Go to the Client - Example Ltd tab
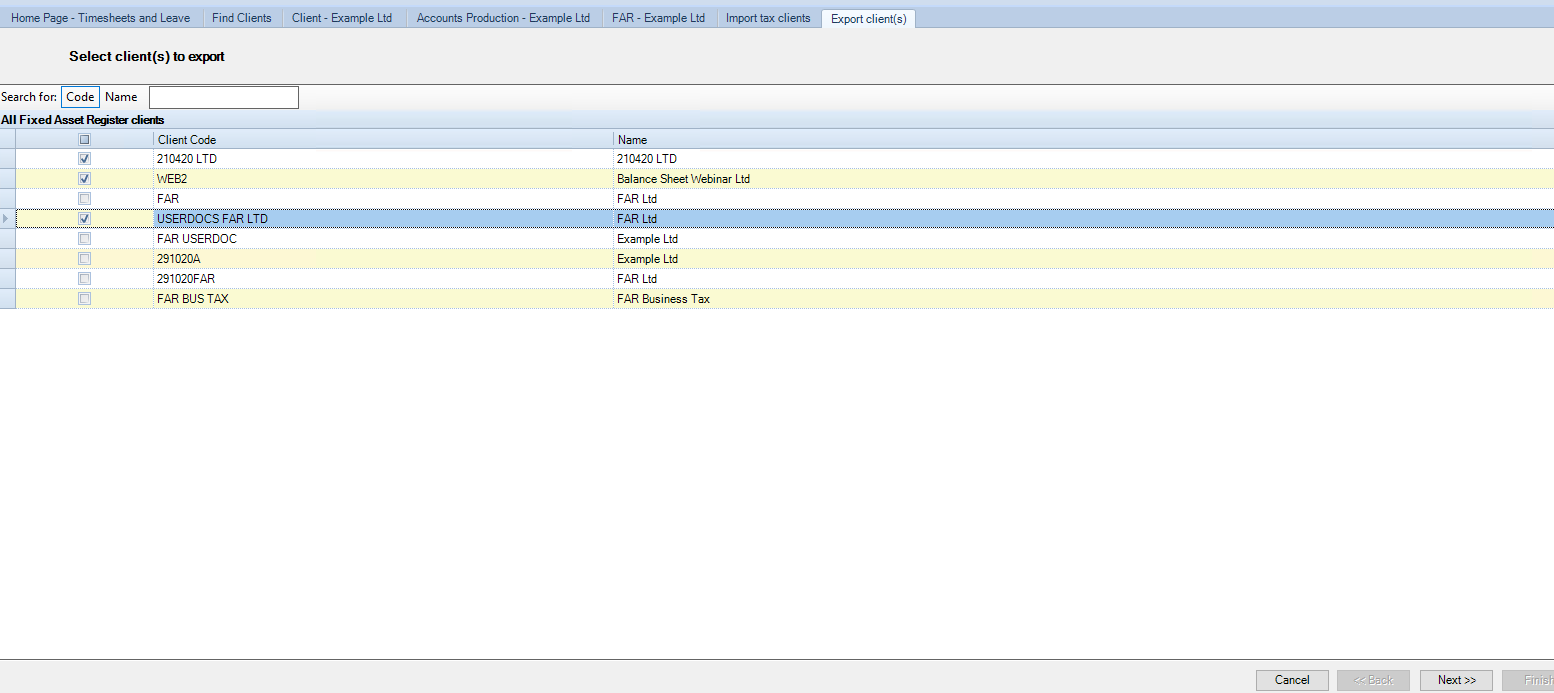The height and width of the screenshot is (693, 1554). (x=342, y=18)
